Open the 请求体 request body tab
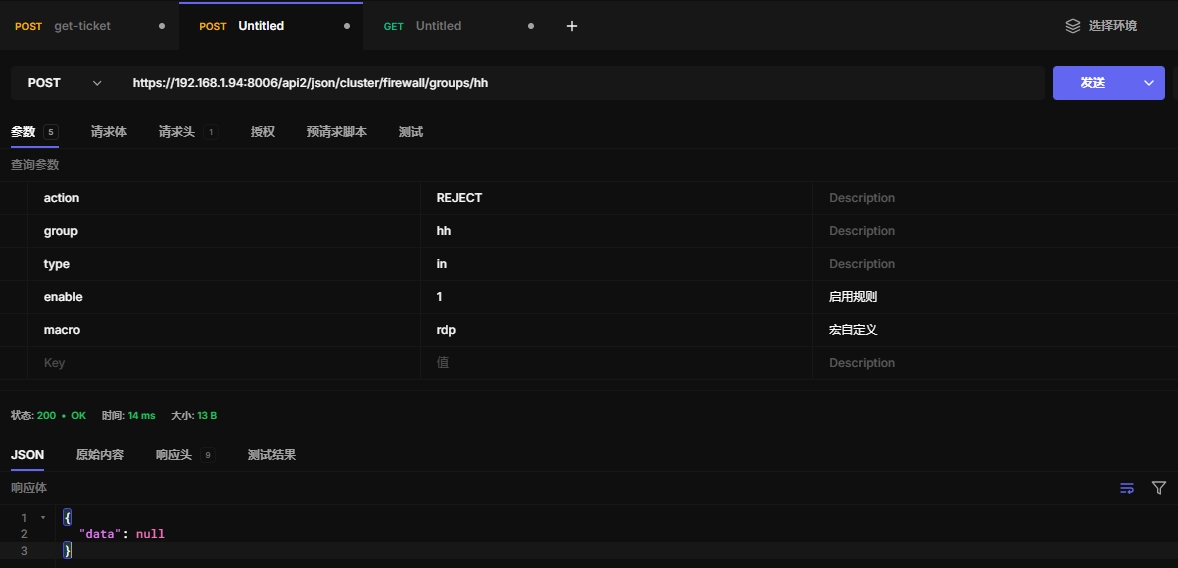Viewport: 1178px width, 568px height. (109, 132)
